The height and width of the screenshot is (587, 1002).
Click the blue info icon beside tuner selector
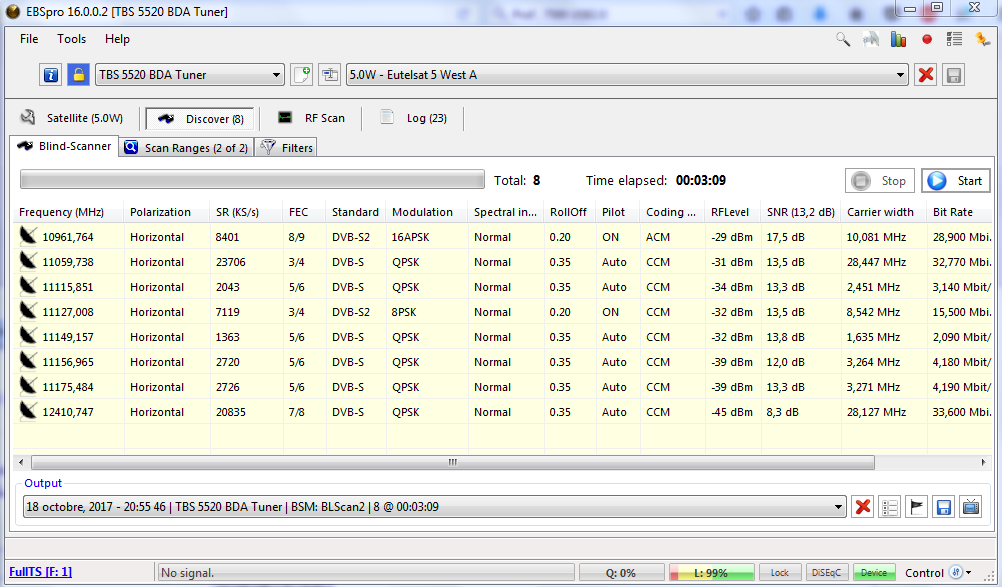tap(51, 75)
